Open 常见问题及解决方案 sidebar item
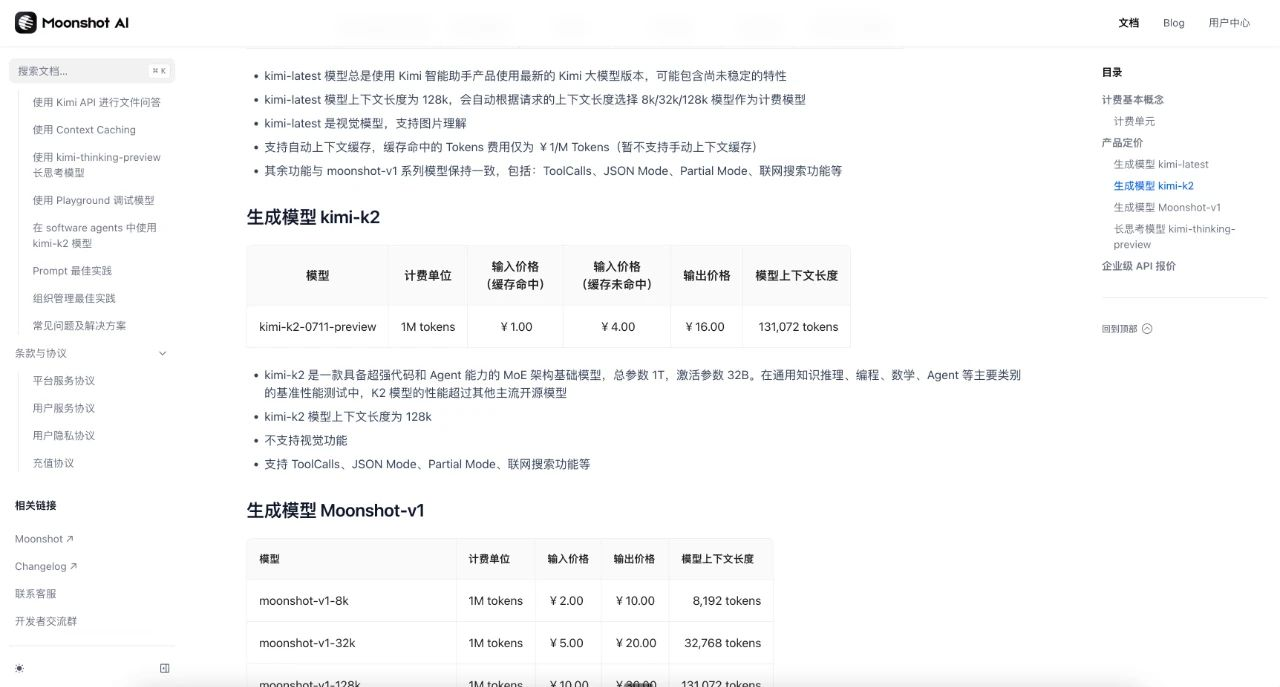Screen dimensions: 1280x687 coord(79,326)
